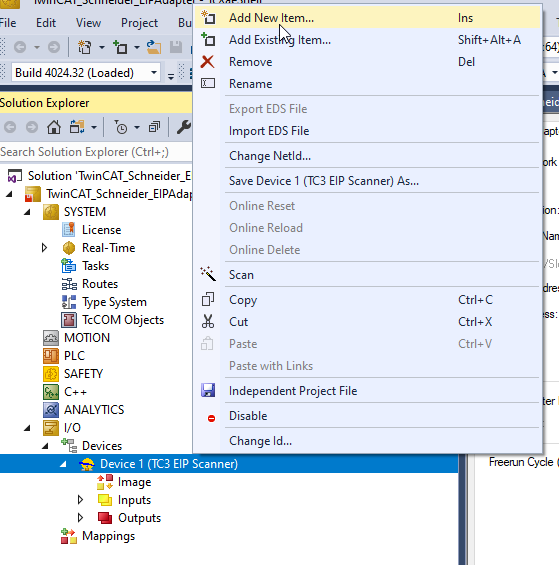Select Copy in the context menu
Screen dimensions: 559x565
pos(368,300)
